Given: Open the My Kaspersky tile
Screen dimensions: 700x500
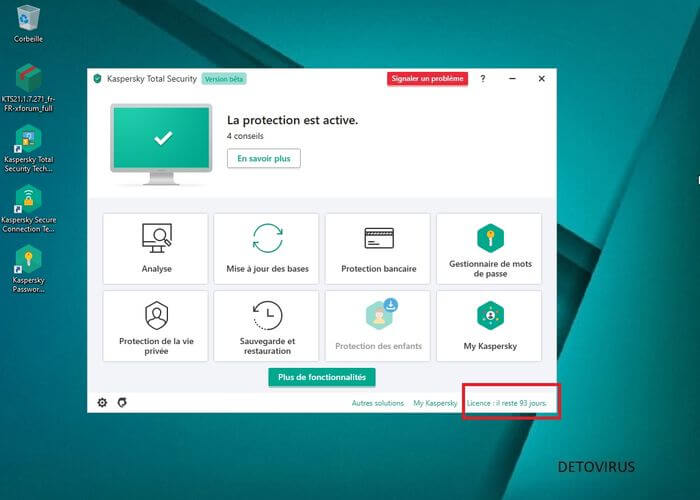Looking at the screenshot, I should (x=489, y=326).
